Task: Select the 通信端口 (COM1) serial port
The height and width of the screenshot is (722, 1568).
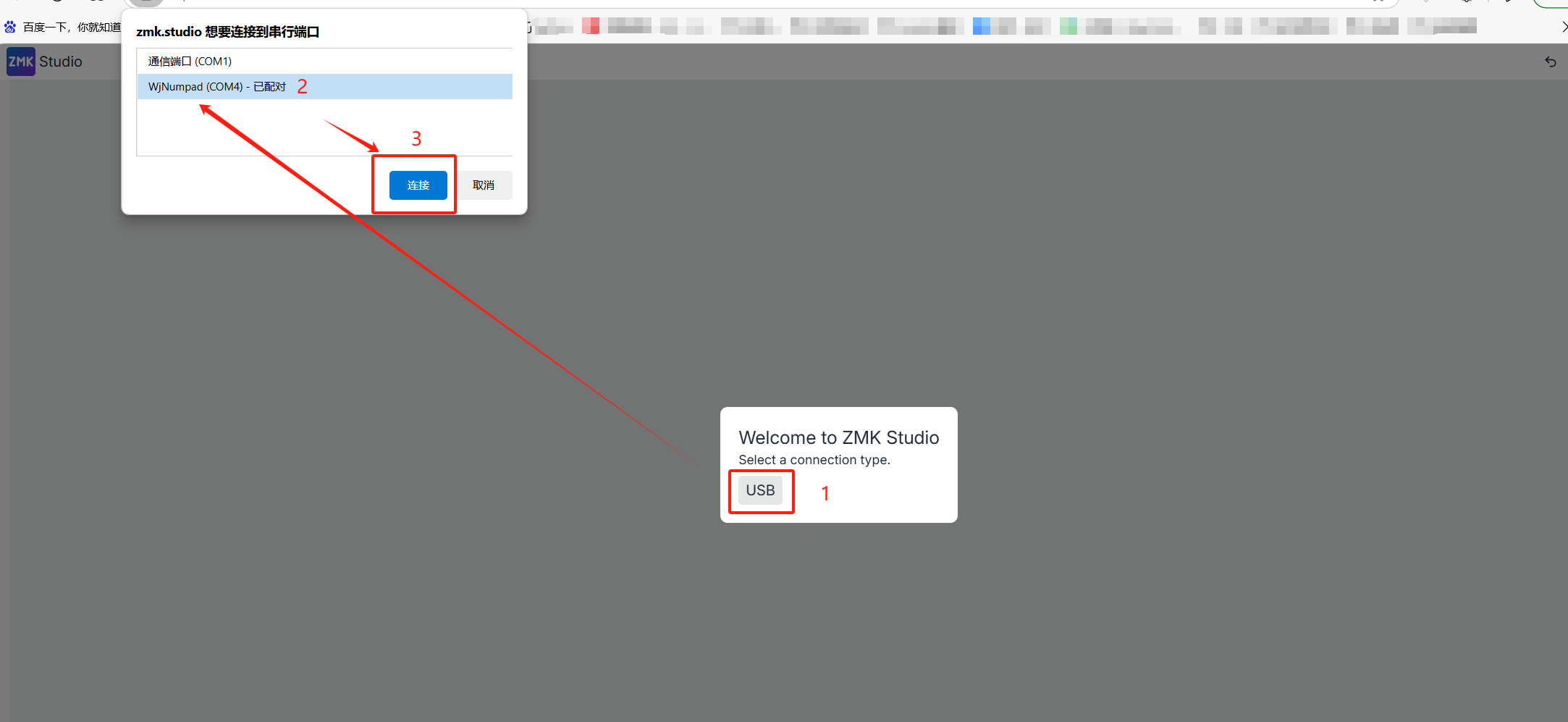Action: click(324, 62)
